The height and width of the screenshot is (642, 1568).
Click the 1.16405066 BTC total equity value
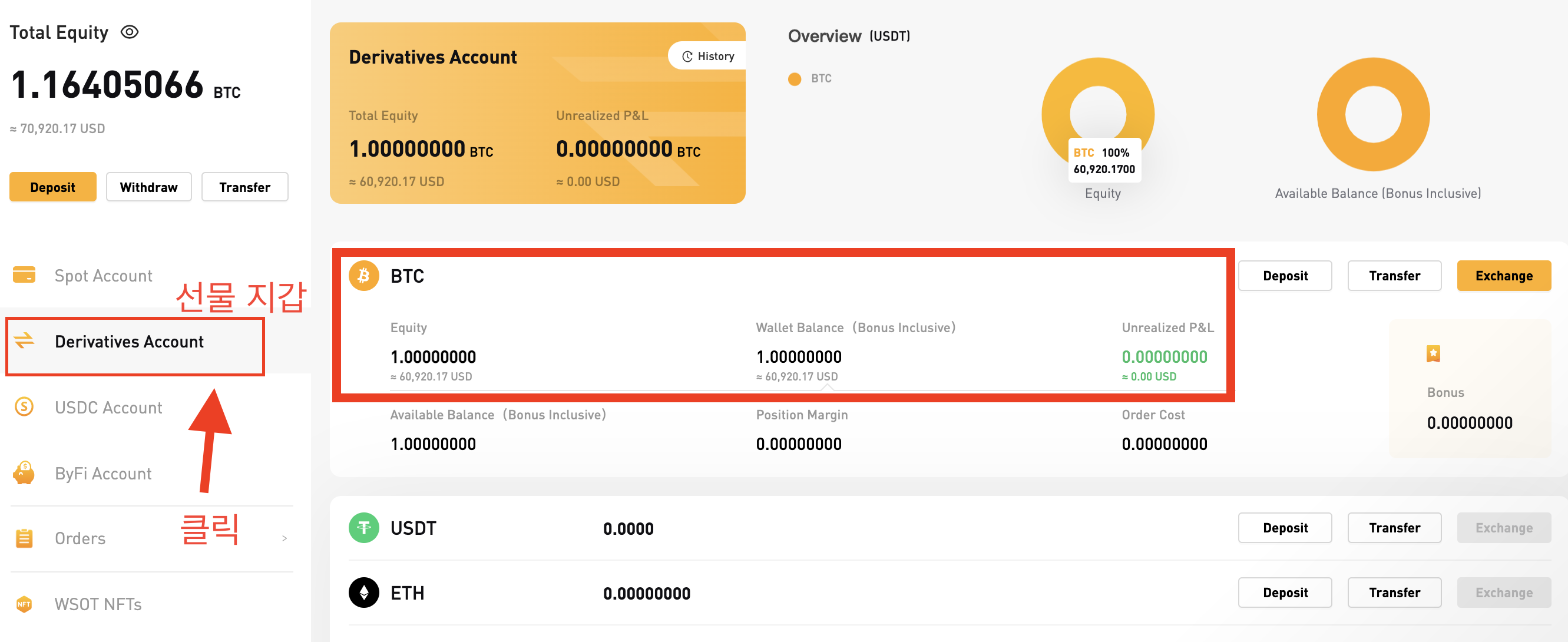coord(125,85)
